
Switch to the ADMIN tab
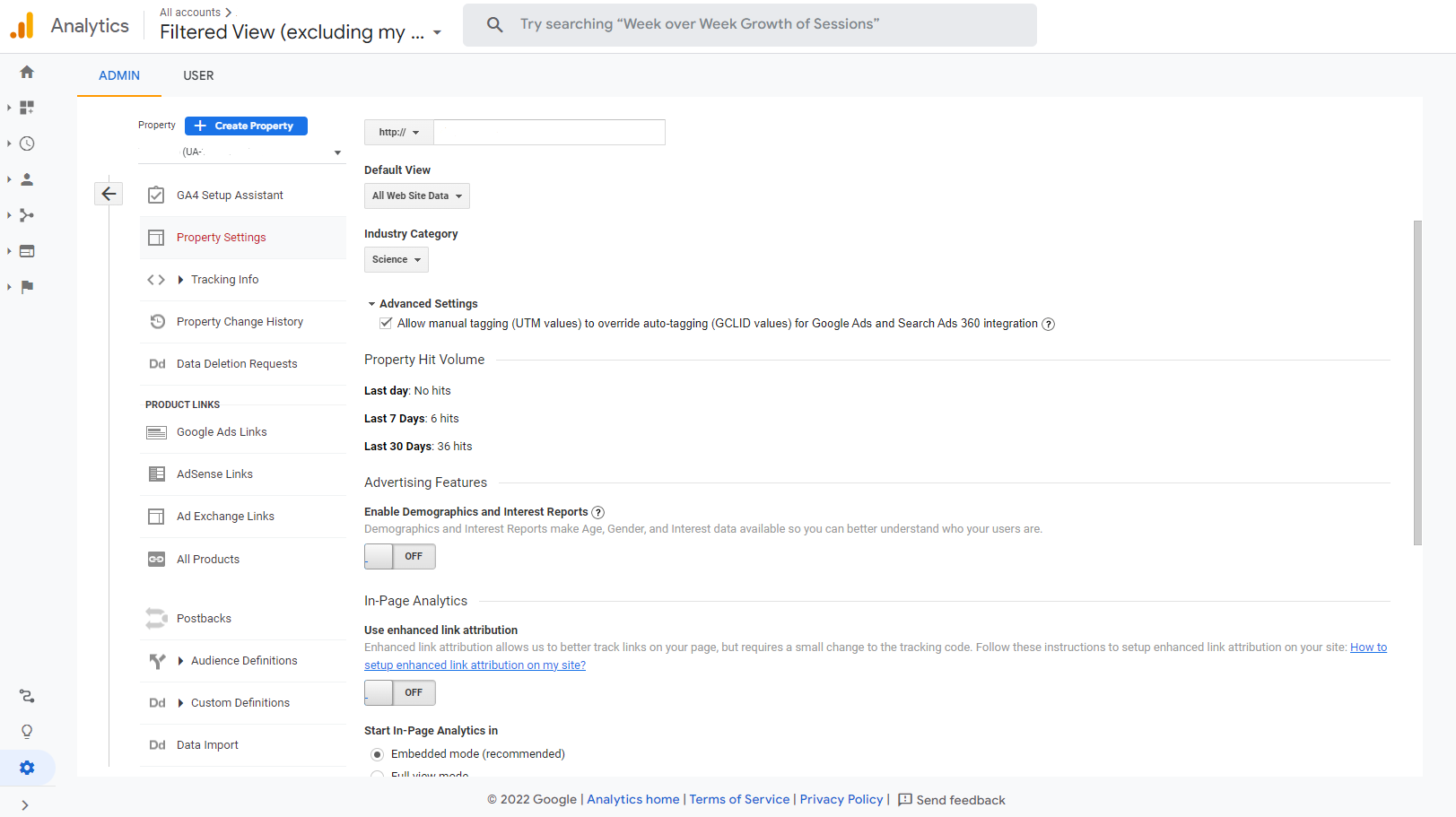[119, 75]
